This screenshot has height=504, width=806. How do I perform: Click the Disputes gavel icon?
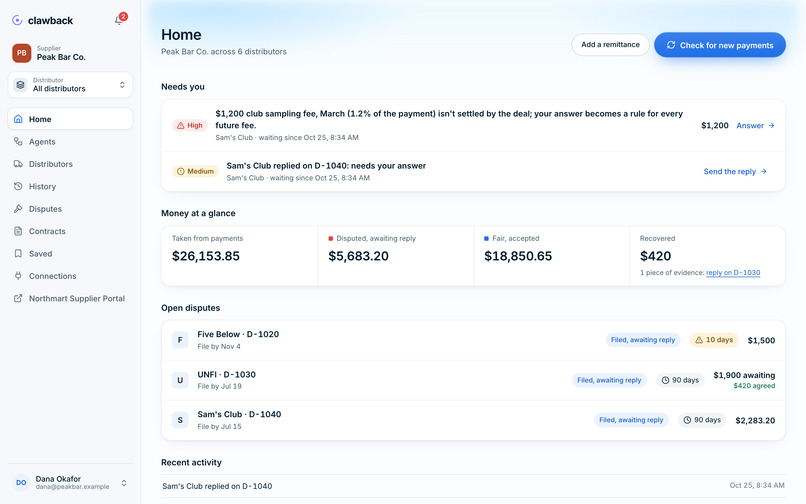point(18,209)
